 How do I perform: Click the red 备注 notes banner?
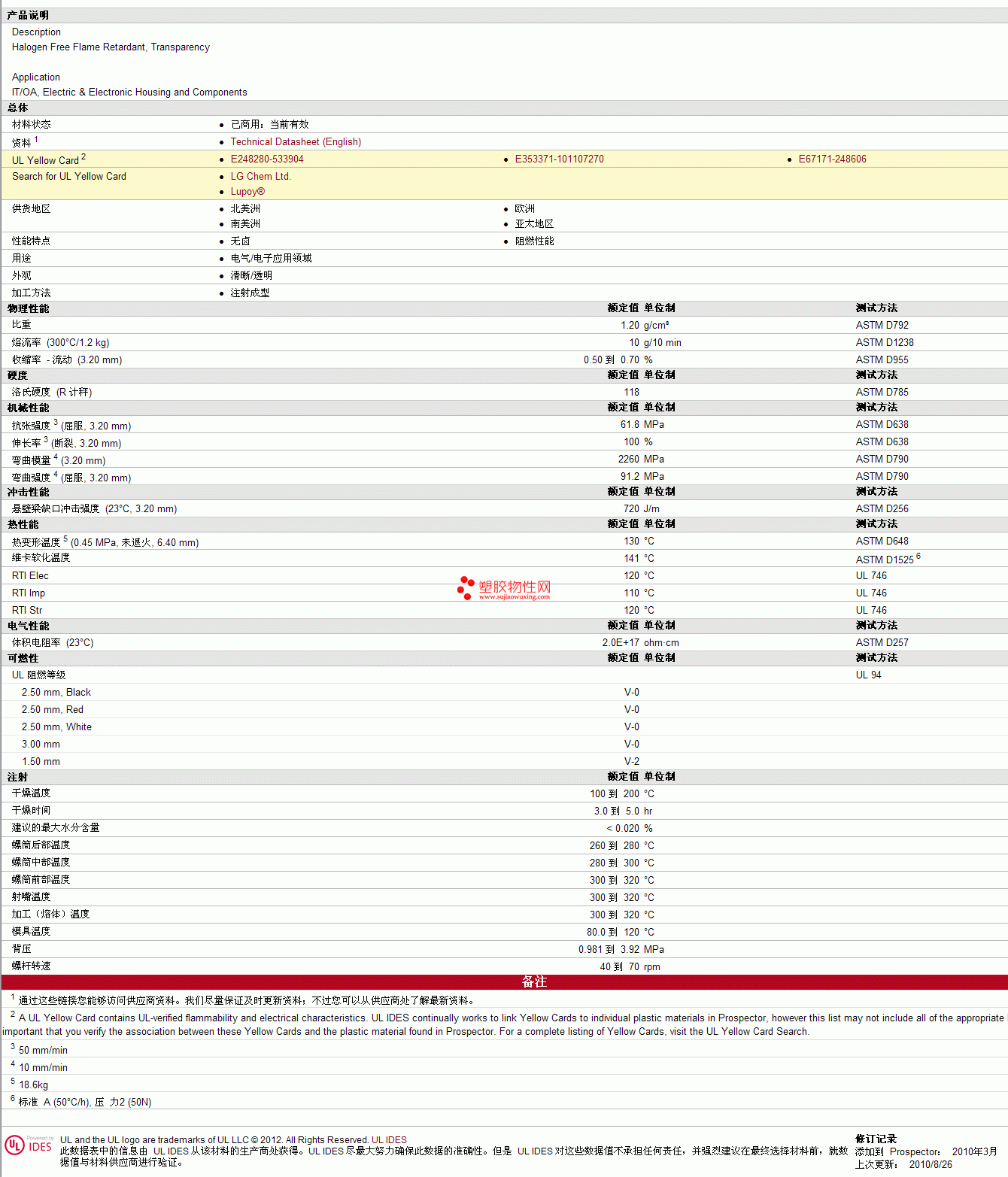tap(504, 981)
